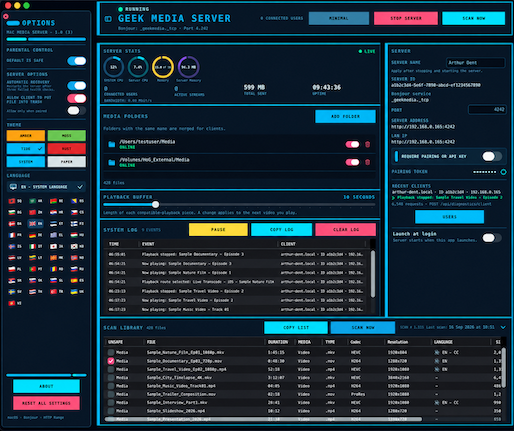Select the DE German flag language
Viewport: 514px width, 431px height.
pyautogui.click(x=36, y=235)
